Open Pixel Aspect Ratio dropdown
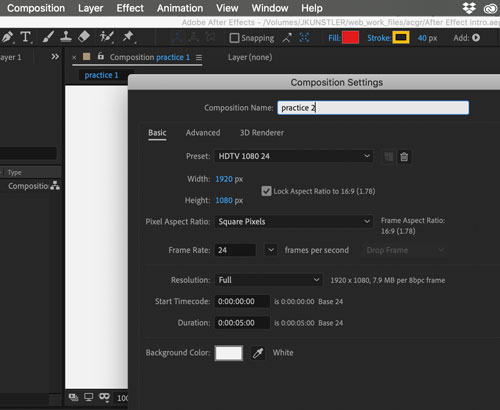Viewport: 500px width, 410px height. (x=294, y=222)
